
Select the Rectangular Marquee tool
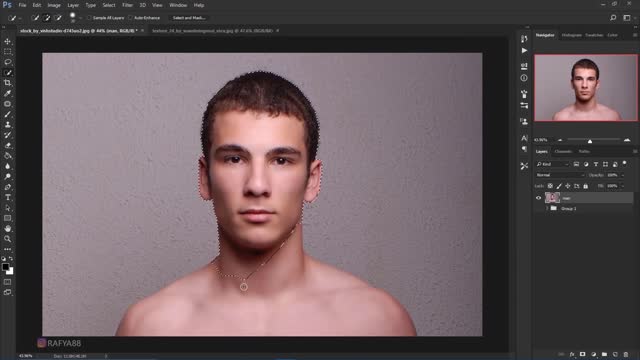click(7, 52)
